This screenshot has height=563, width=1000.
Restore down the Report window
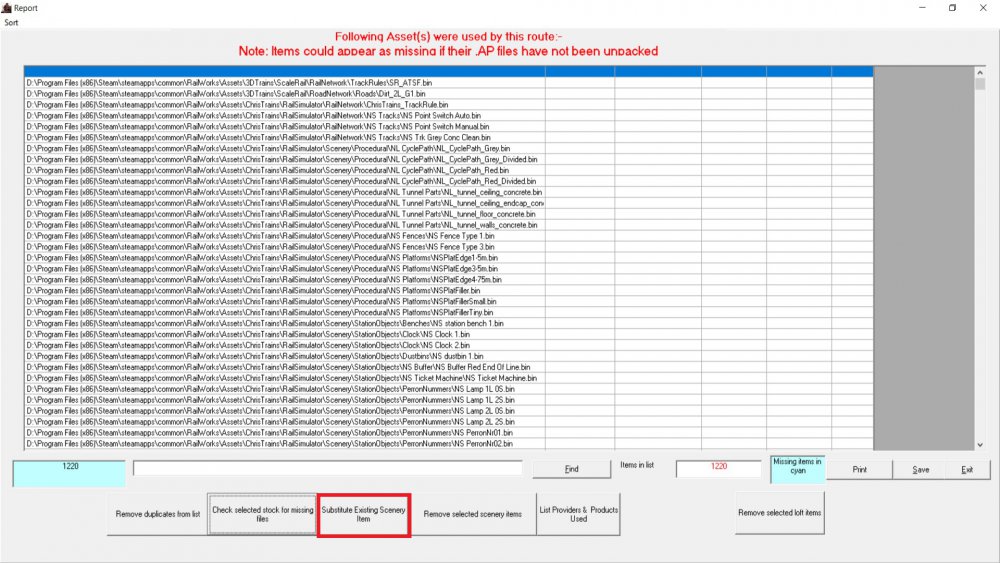(x=952, y=7)
